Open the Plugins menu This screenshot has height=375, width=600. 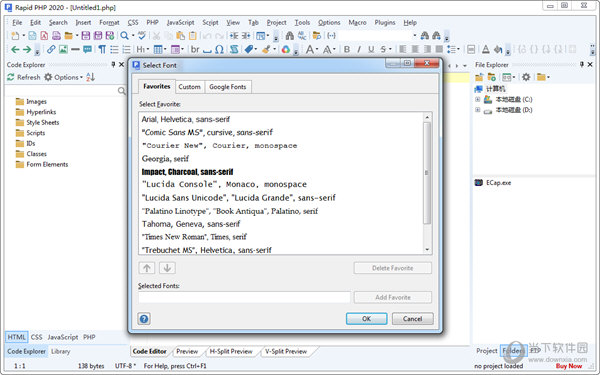[385, 23]
